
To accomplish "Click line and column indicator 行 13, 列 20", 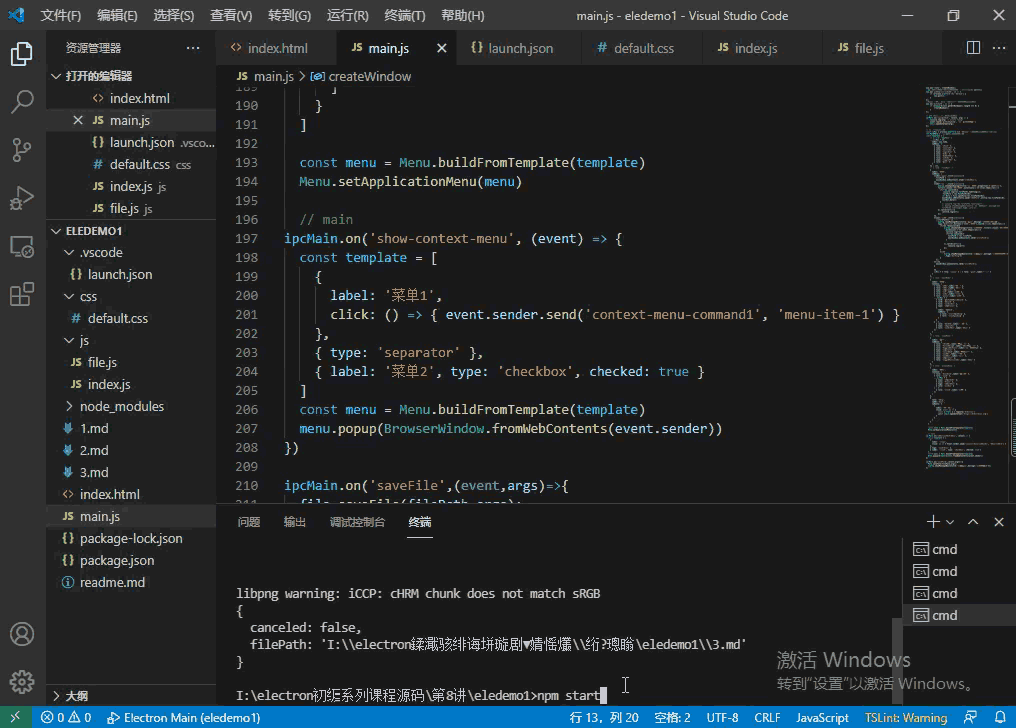I will pos(604,718).
